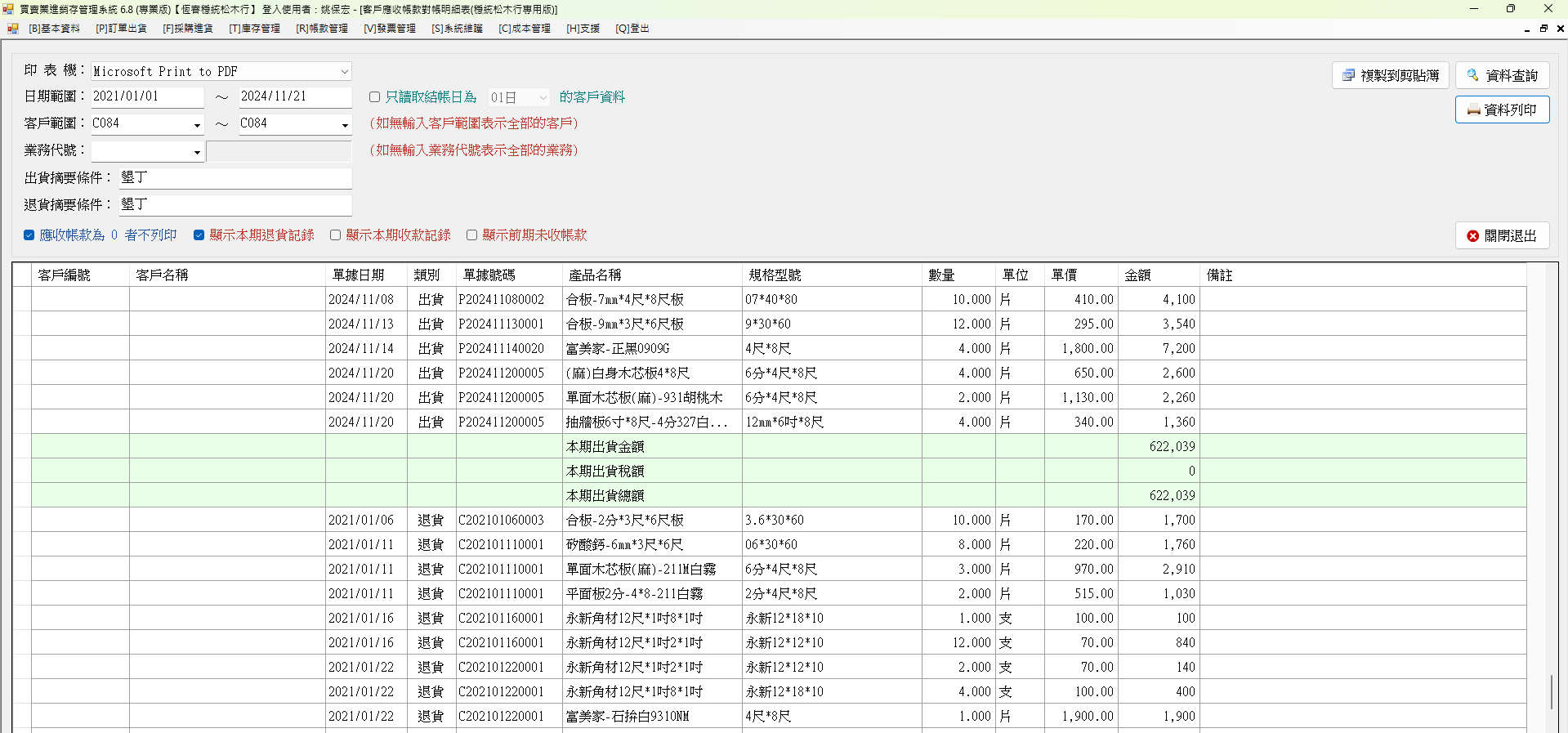Click the 關閉退出 close and exit button
Image resolution: width=1568 pixels, height=733 pixels.
pyautogui.click(x=1502, y=236)
